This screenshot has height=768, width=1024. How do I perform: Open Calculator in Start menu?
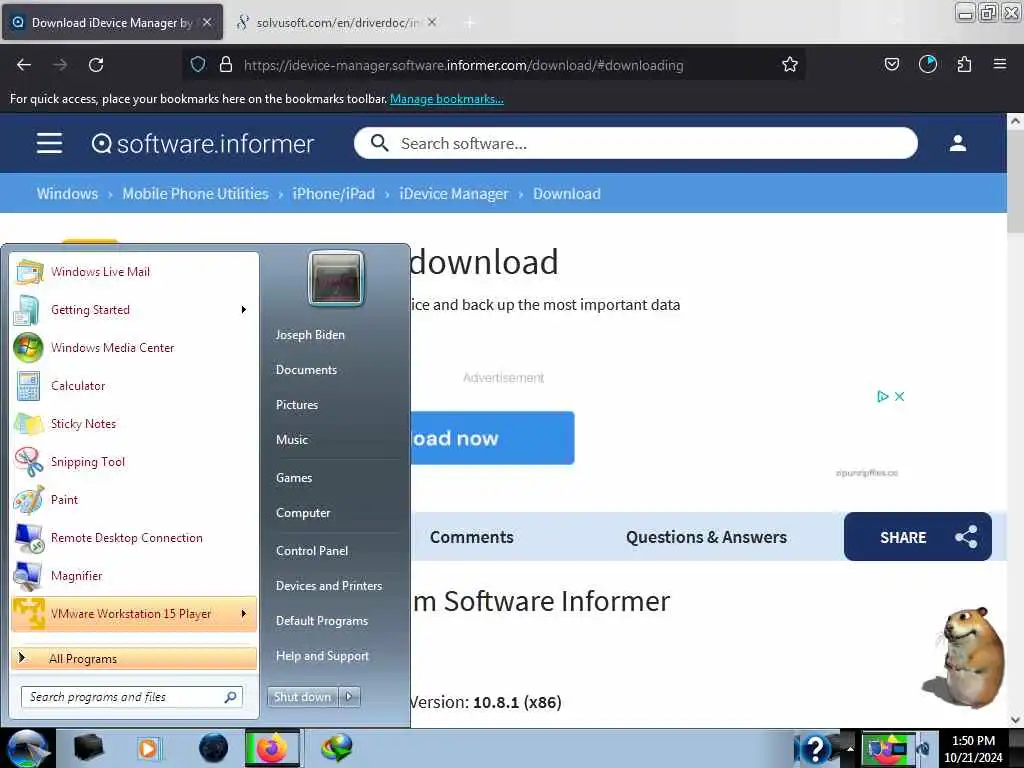coord(135,386)
